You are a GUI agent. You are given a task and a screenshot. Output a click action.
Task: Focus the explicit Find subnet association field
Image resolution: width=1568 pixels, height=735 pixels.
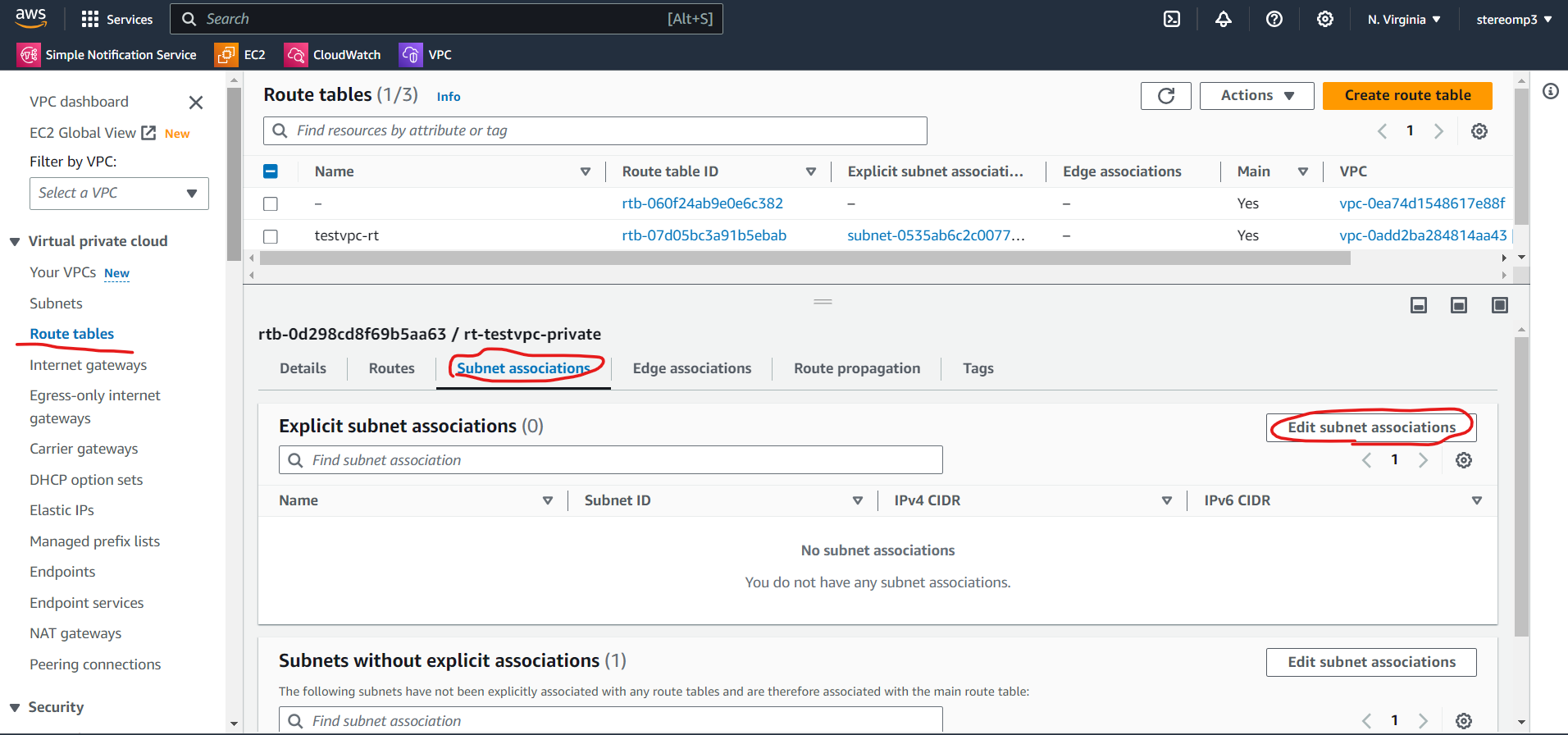pos(611,460)
